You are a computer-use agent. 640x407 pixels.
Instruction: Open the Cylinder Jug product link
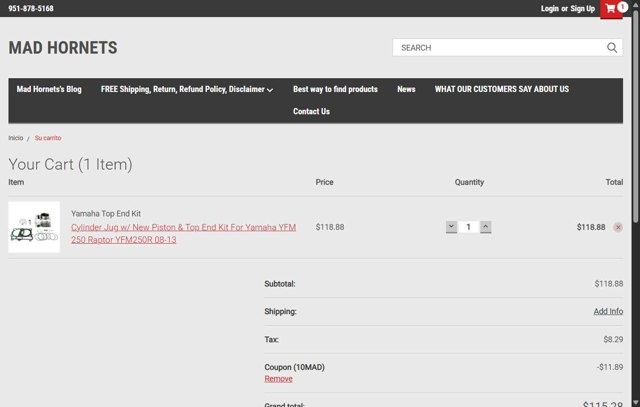184,234
